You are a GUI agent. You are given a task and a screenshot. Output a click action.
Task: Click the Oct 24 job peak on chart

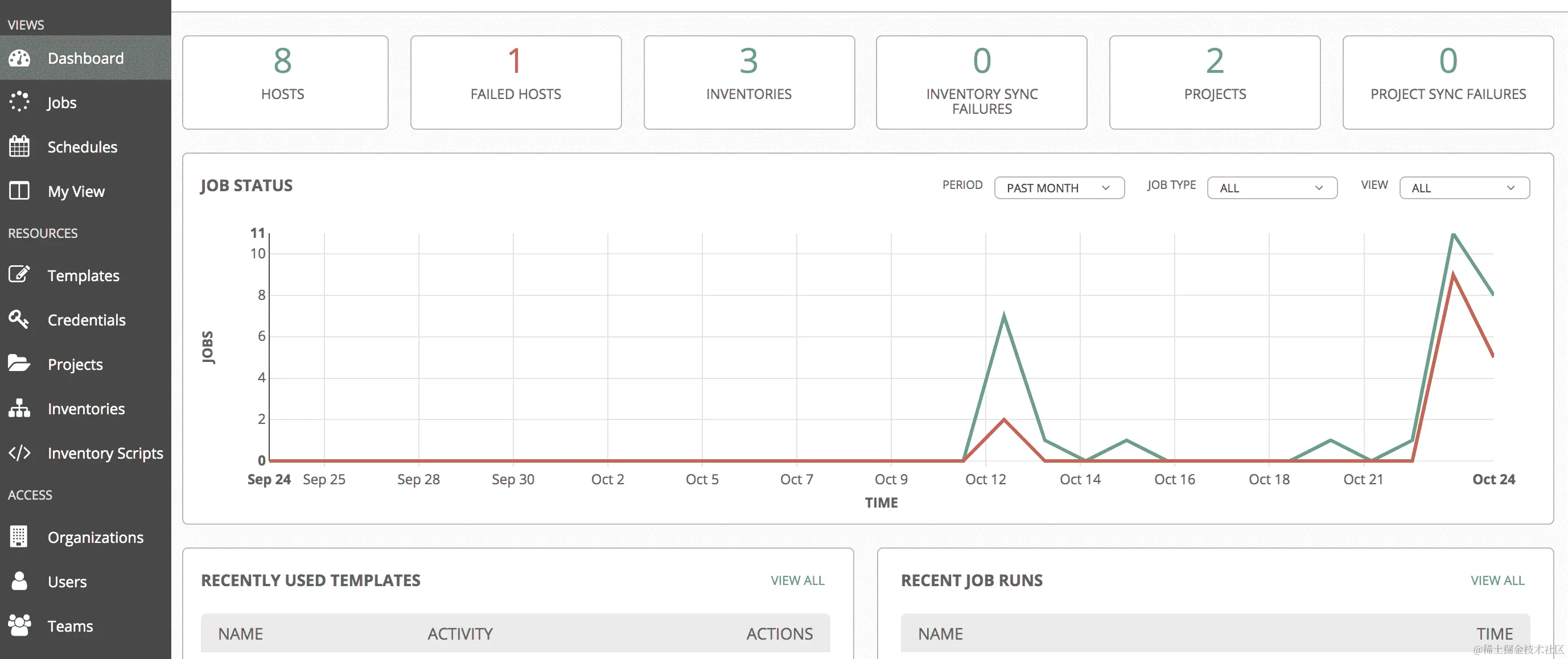[x=1453, y=235]
